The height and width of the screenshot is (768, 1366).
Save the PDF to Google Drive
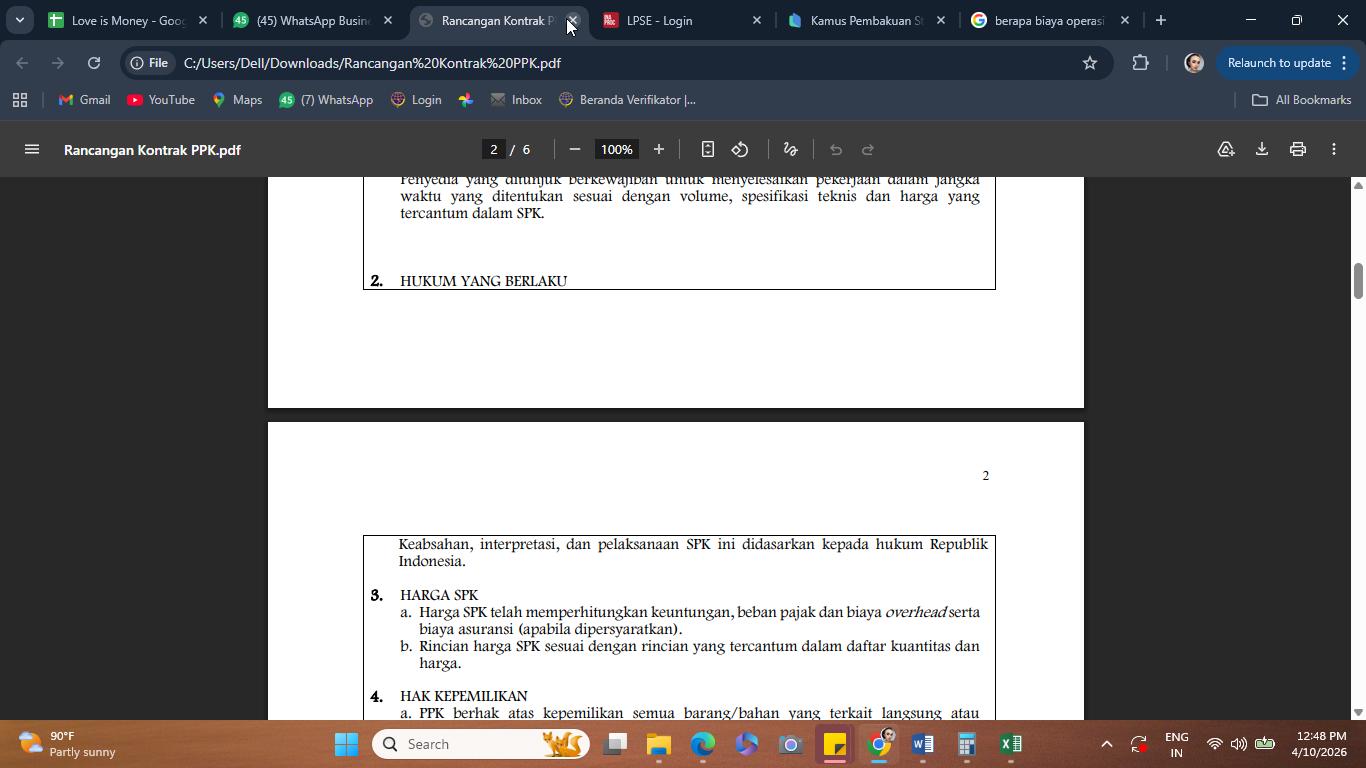tap(1226, 149)
